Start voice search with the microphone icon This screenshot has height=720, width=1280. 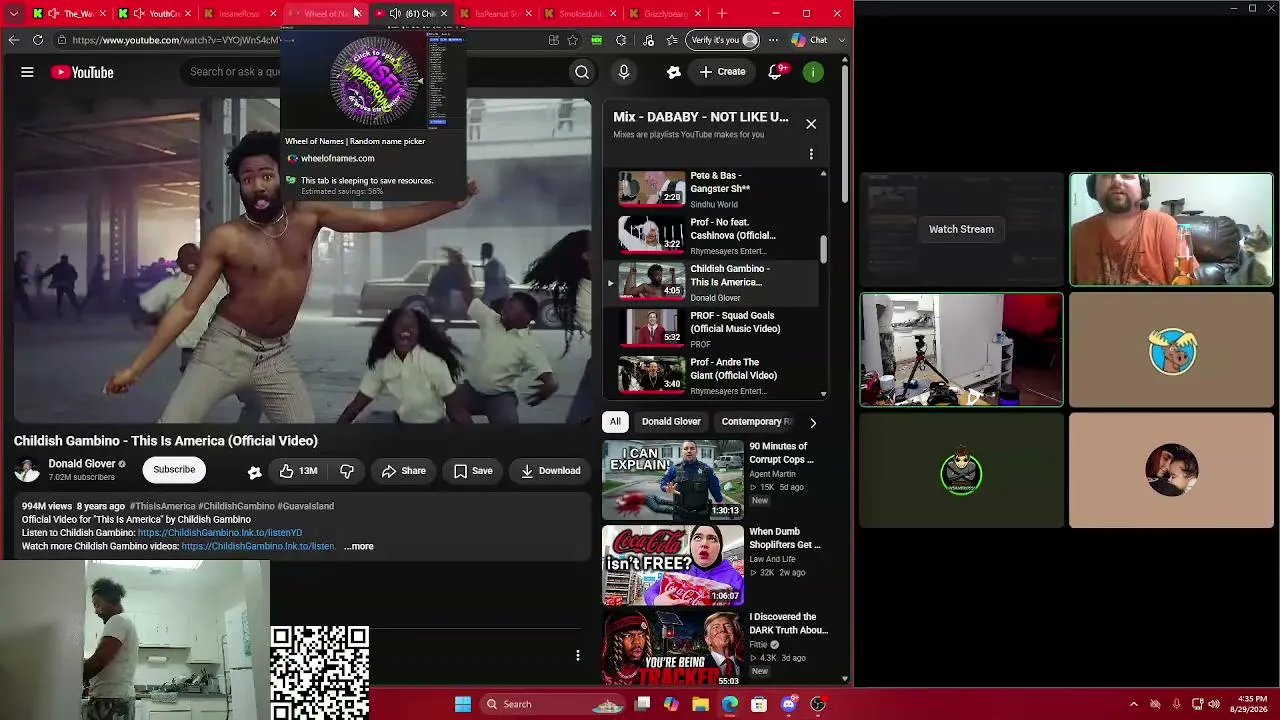(624, 72)
